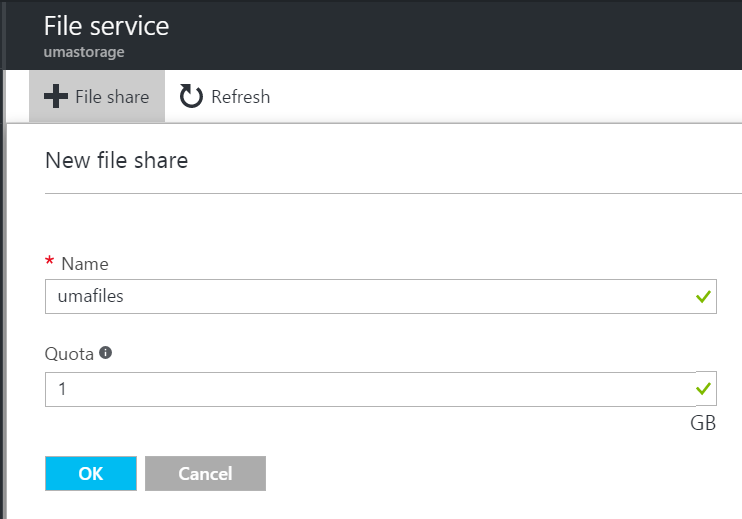
Task: Focus the Name field containing umafiles
Action: [x=381, y=297]
